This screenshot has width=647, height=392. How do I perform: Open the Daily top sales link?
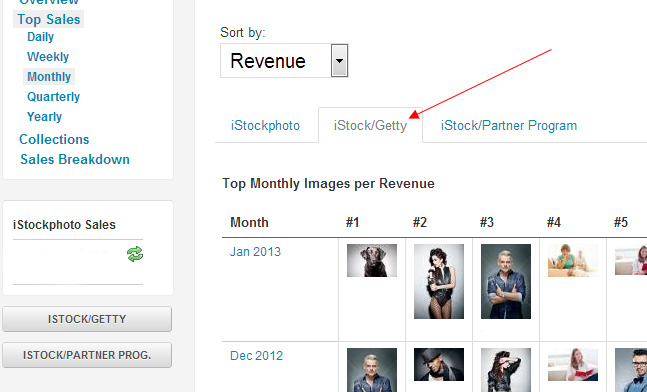[40, 37]
